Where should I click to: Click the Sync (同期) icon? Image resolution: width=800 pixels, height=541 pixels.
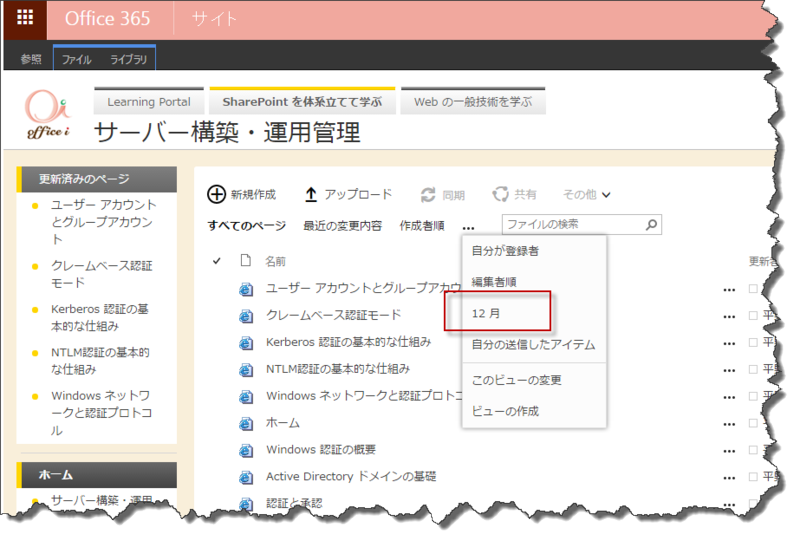[x=428, y=195]
